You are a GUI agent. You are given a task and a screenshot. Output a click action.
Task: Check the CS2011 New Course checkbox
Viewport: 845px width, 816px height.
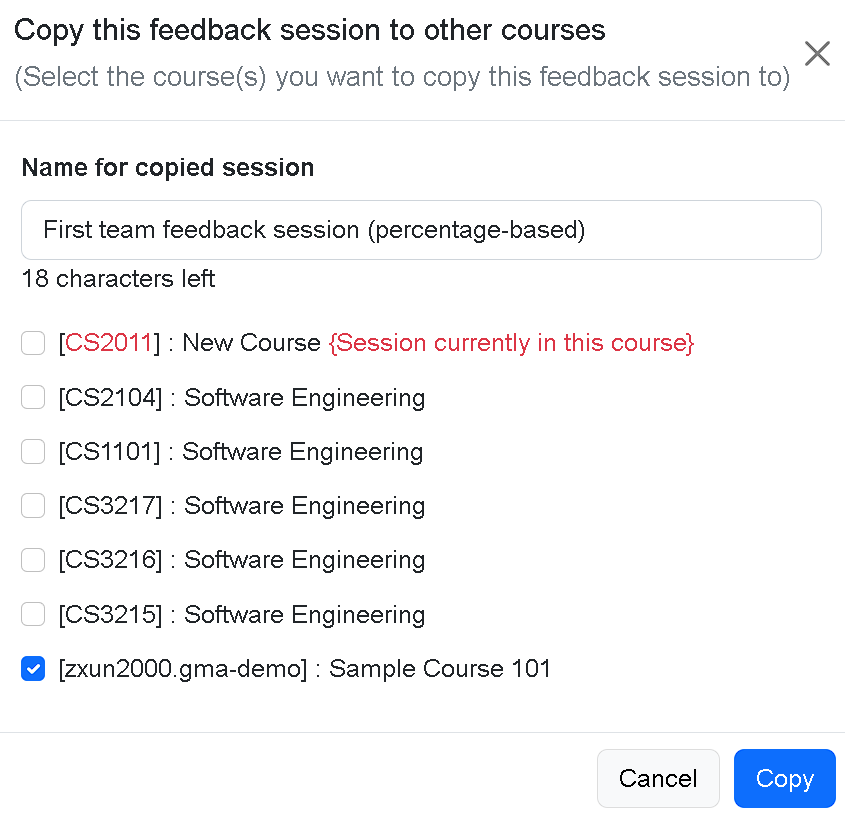(33, 343)
